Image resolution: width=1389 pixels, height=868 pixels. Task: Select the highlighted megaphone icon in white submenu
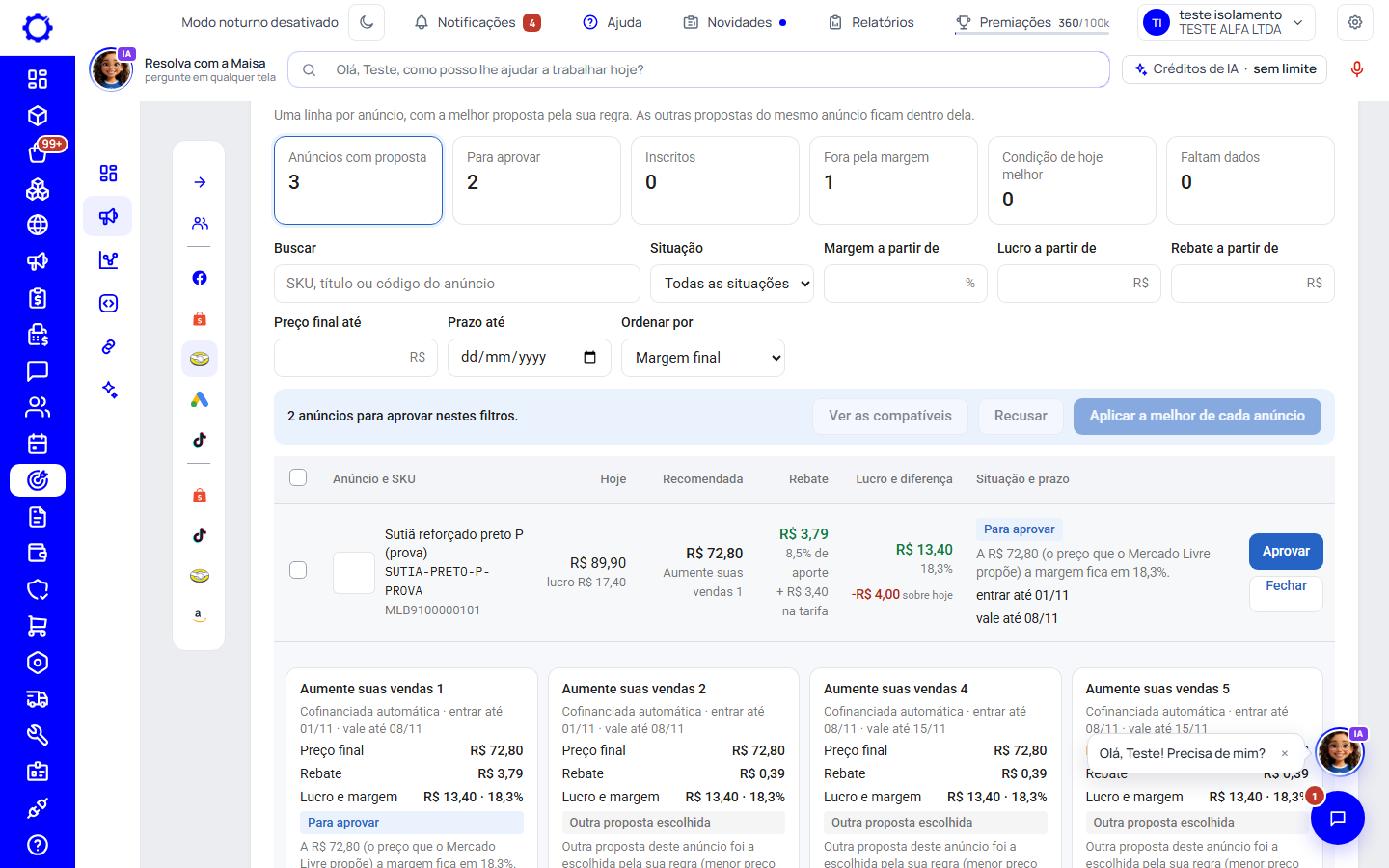[x=108, y=216]
